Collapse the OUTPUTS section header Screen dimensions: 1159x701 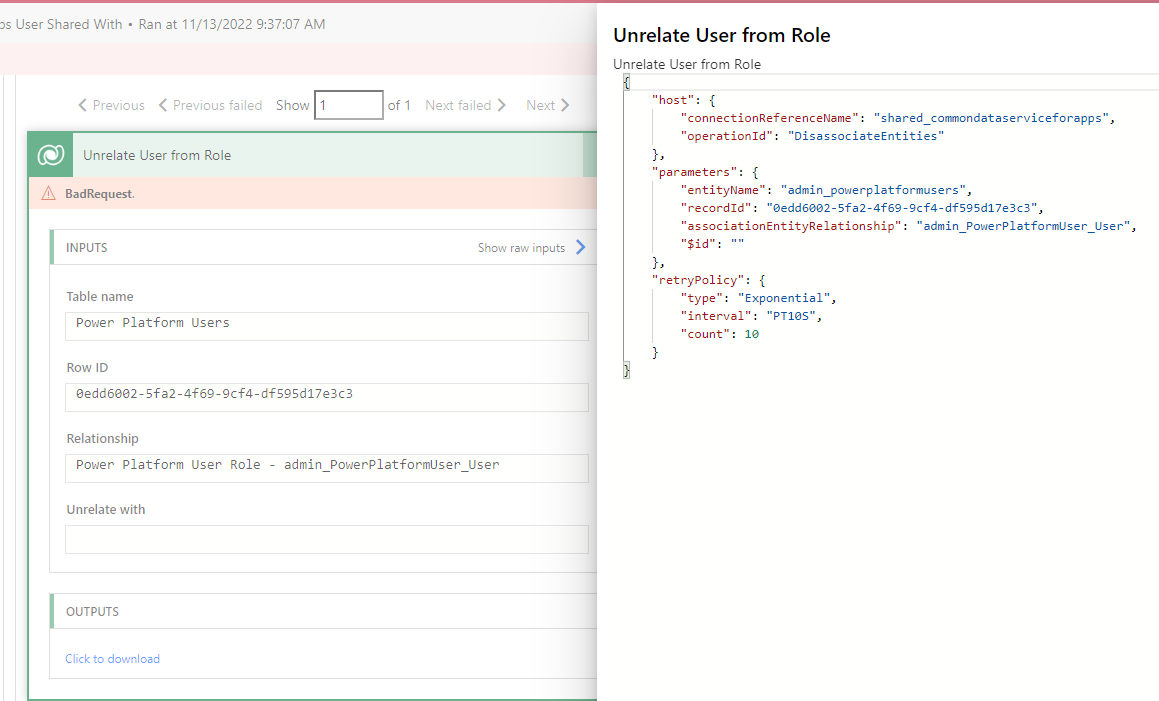[x=93, y=613]
